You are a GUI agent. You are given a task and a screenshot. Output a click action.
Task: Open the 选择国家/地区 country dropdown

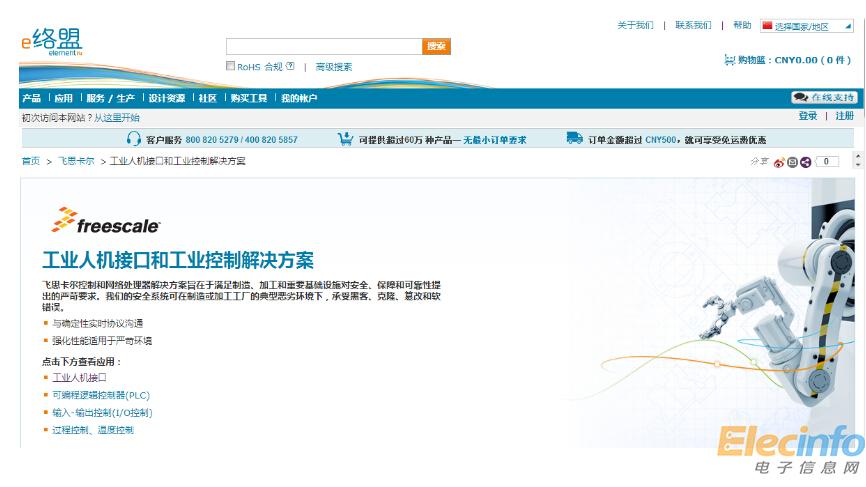pyautogui.click(x=806, y=26)
